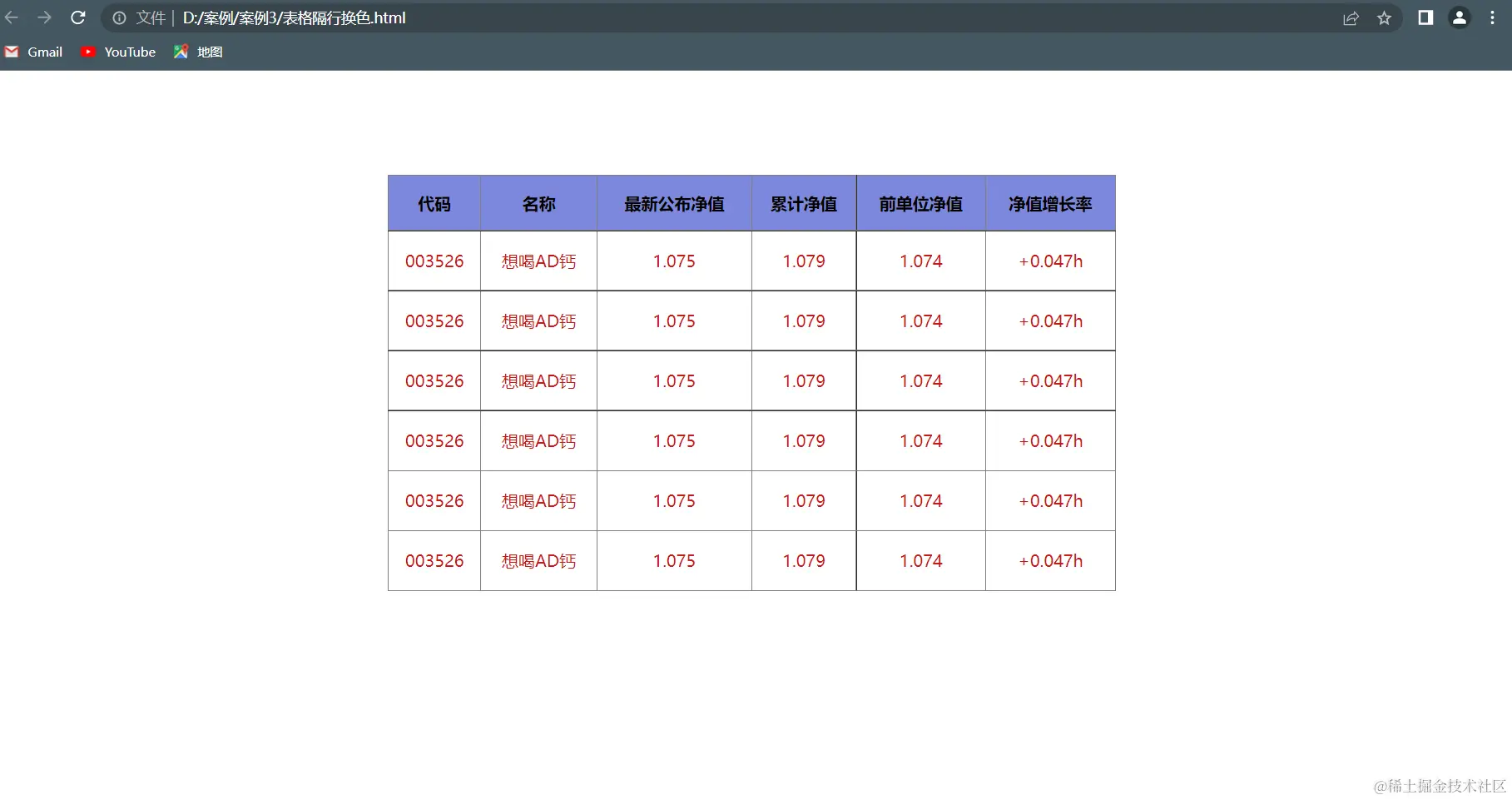This screenshot has width=1512, height=800.
Task: Click 1.079 in the fourth data row
Action: (804, 441)
